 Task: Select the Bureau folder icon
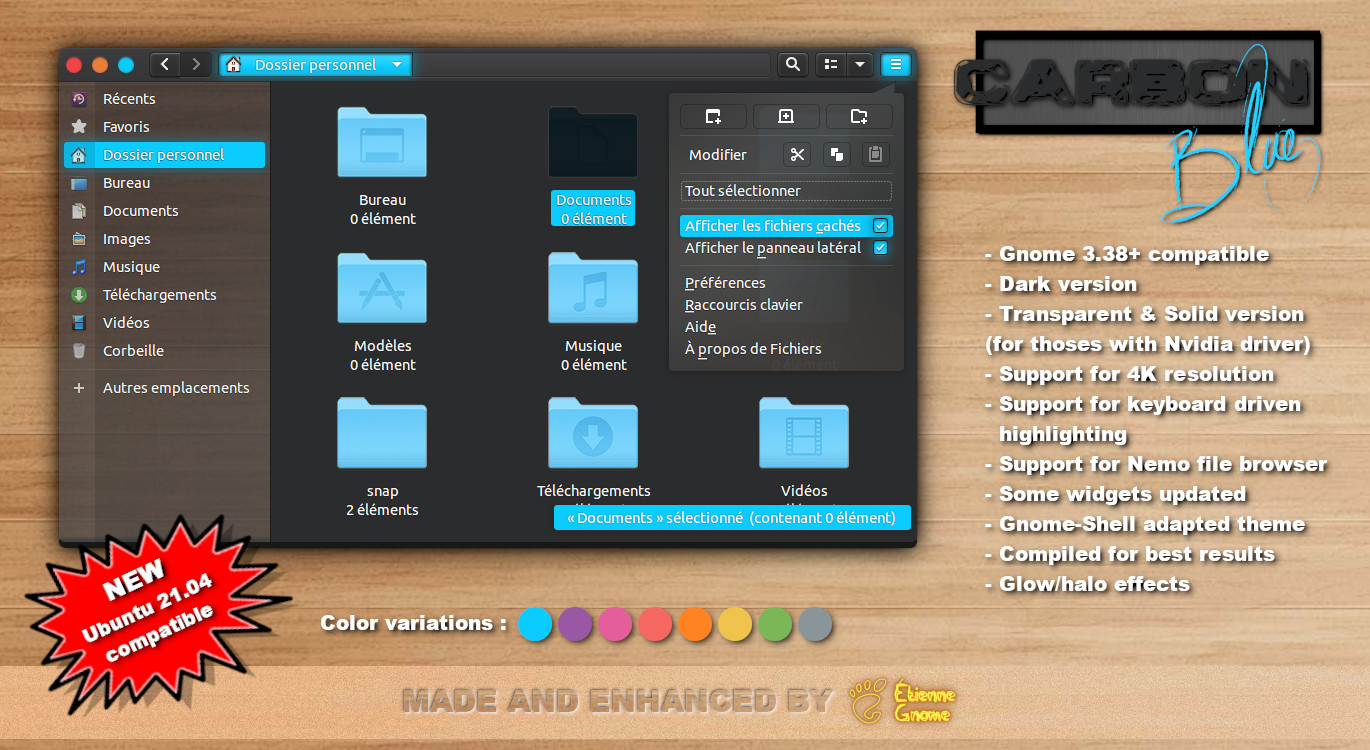tap(382, 142)
